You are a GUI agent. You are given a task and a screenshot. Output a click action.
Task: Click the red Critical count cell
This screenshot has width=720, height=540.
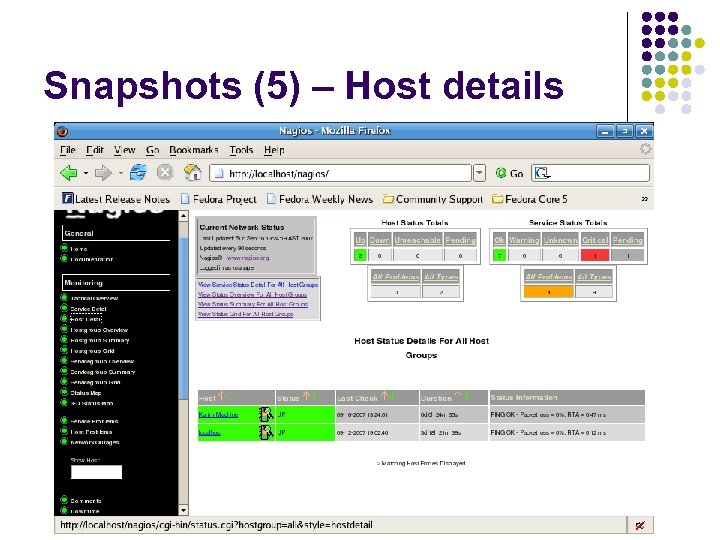pos(595,256)
